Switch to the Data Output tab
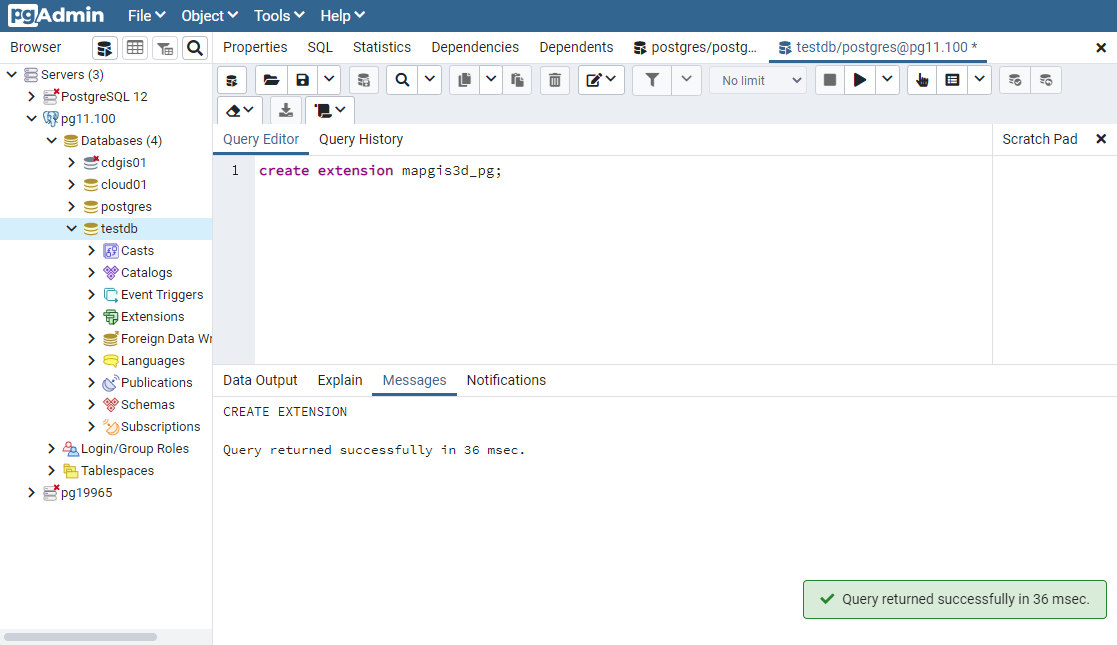 point(260,380)
